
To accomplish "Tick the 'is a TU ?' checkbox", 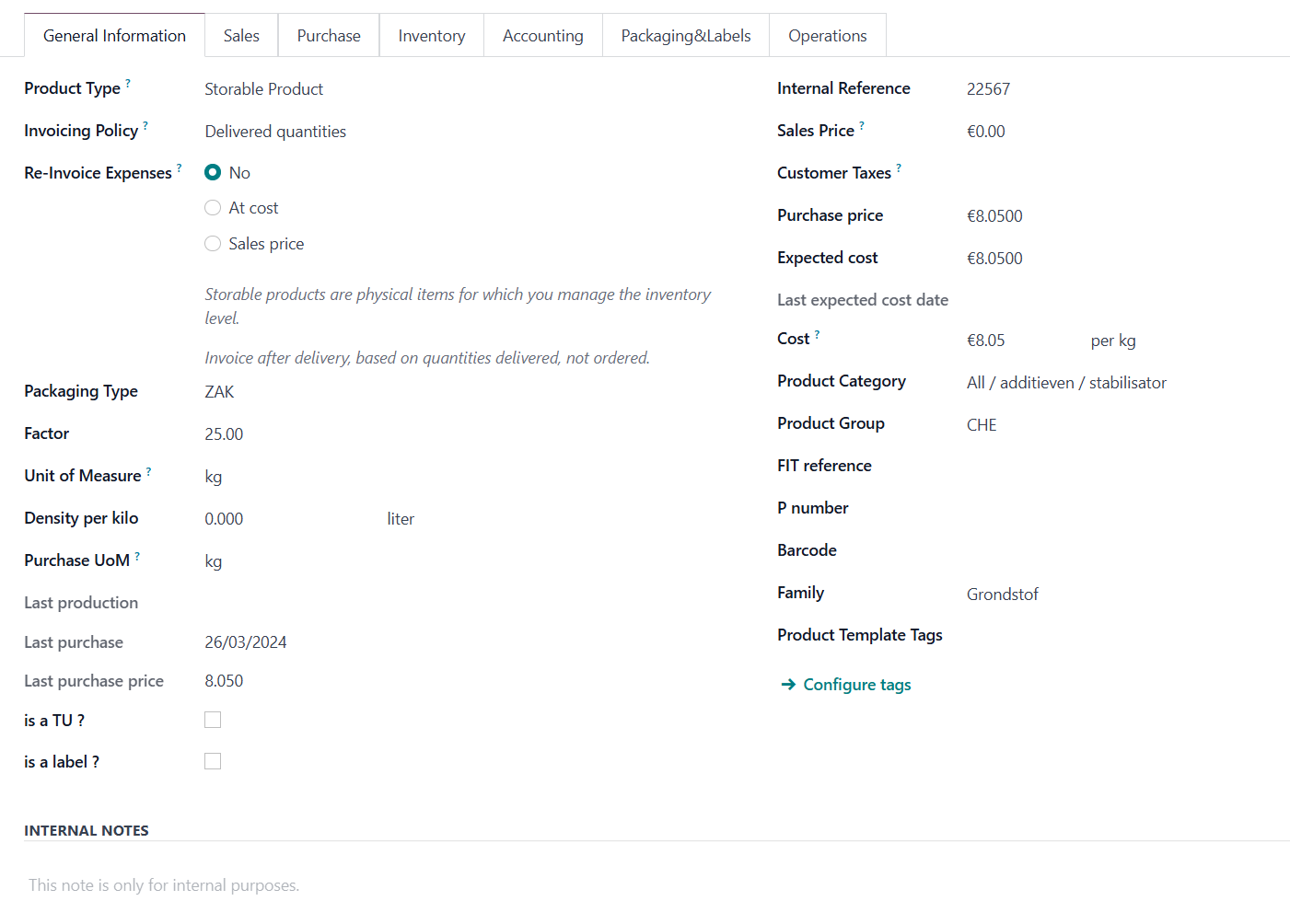I will 213,720.
